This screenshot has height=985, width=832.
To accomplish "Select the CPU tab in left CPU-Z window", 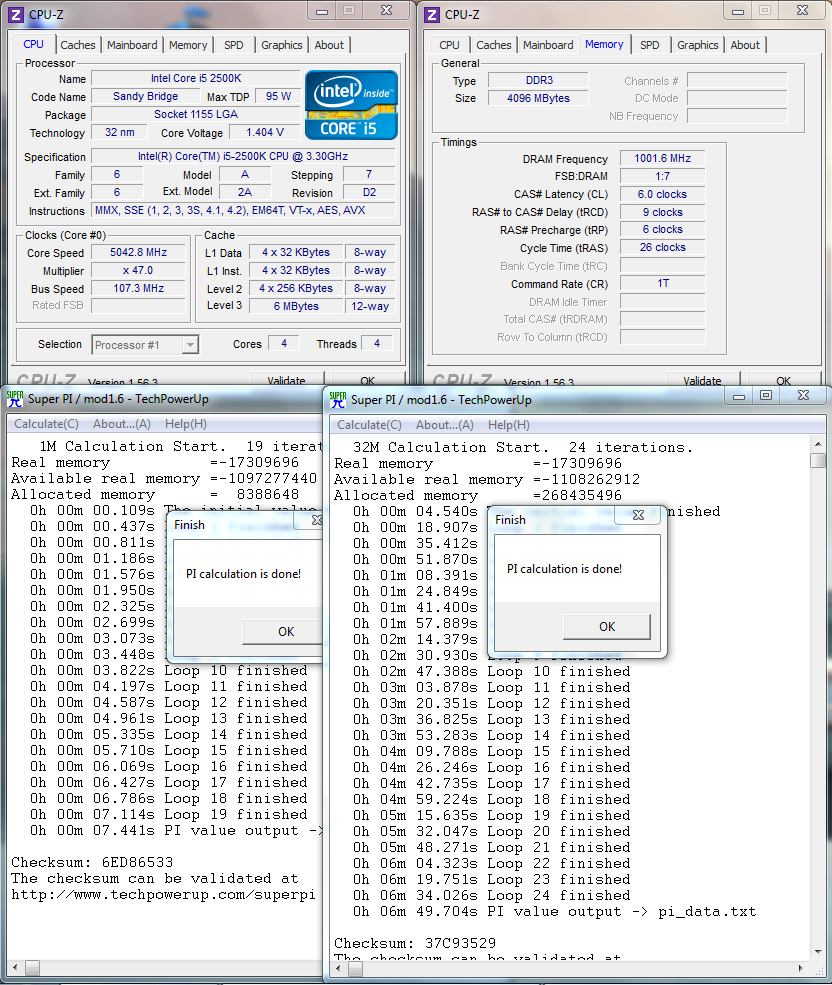I will click(x=33, y=45).
